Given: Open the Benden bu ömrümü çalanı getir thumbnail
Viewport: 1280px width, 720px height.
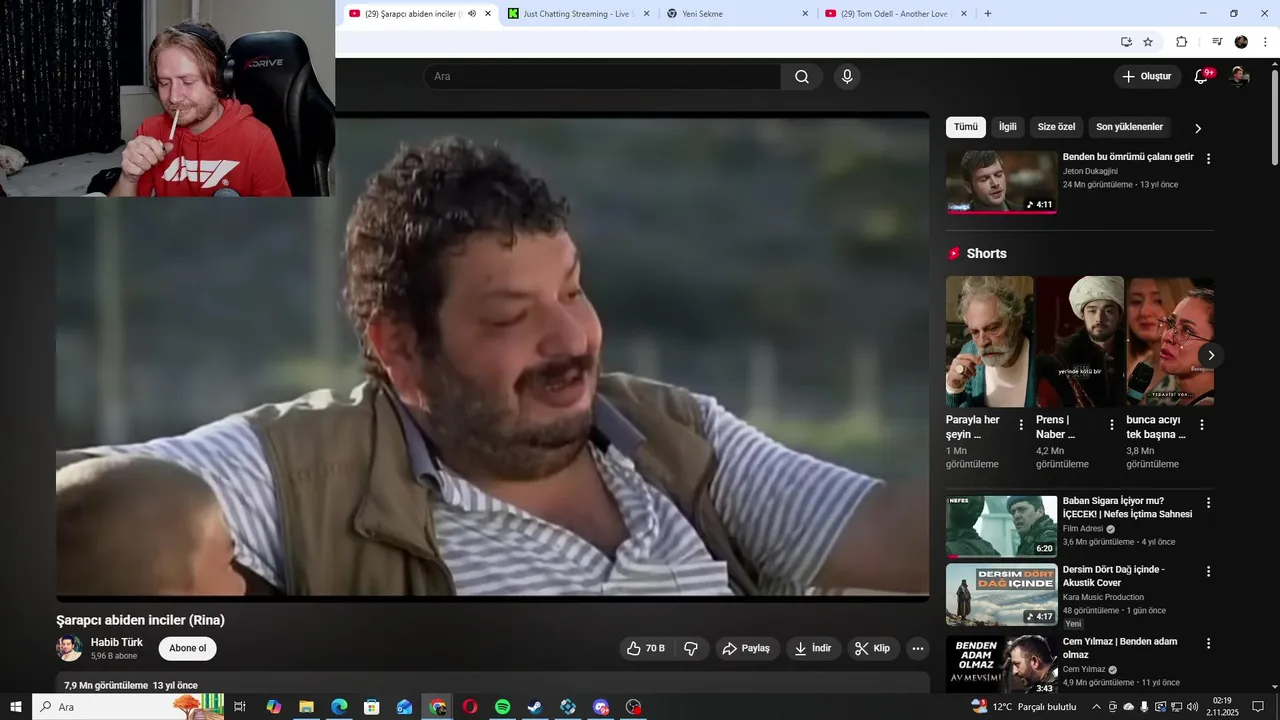Looking at the screenshot, I should (1002, 182).
